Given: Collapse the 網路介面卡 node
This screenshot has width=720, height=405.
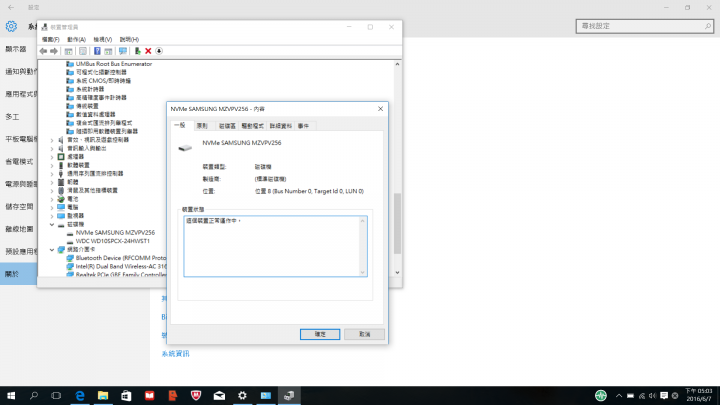Looking at the screenshot, I should tap(52, 250).
